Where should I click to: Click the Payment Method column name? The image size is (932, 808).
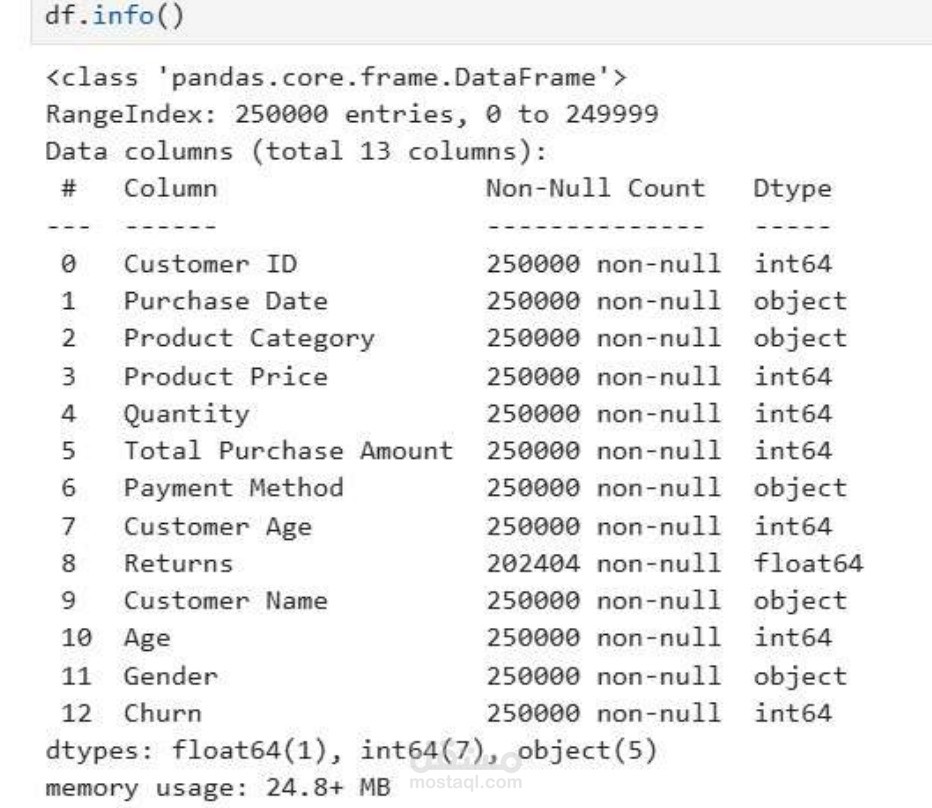(x=234, y=489)
